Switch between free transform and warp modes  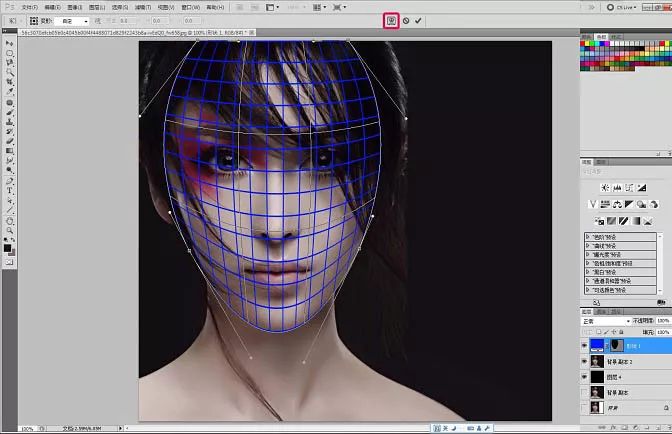point(391,21)
